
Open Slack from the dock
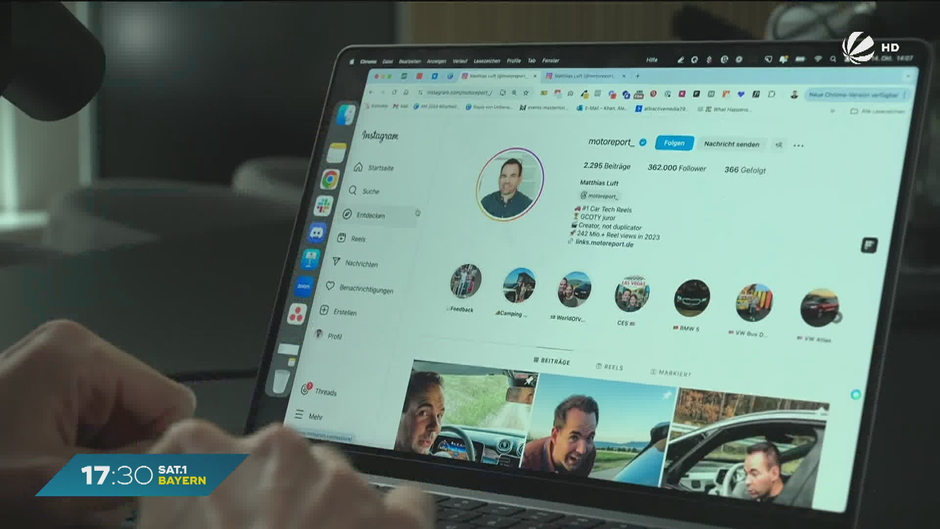pos(324,206)
